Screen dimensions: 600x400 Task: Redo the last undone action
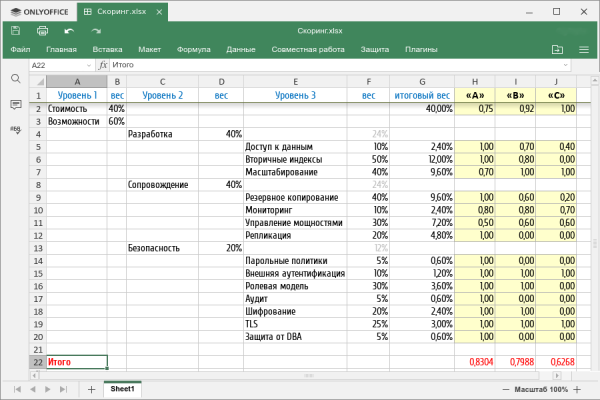click(96, 31)
